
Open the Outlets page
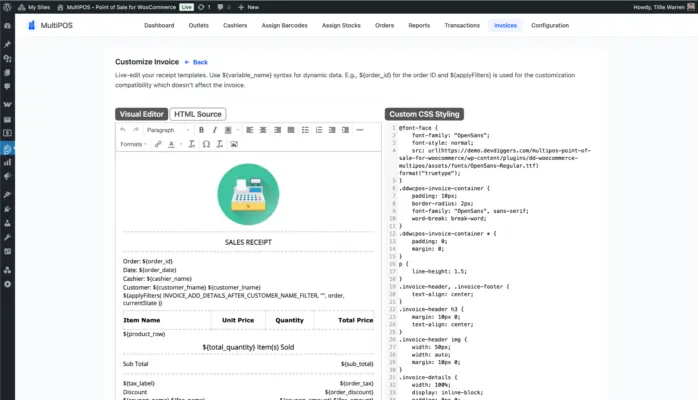click(x=199, y=25)
